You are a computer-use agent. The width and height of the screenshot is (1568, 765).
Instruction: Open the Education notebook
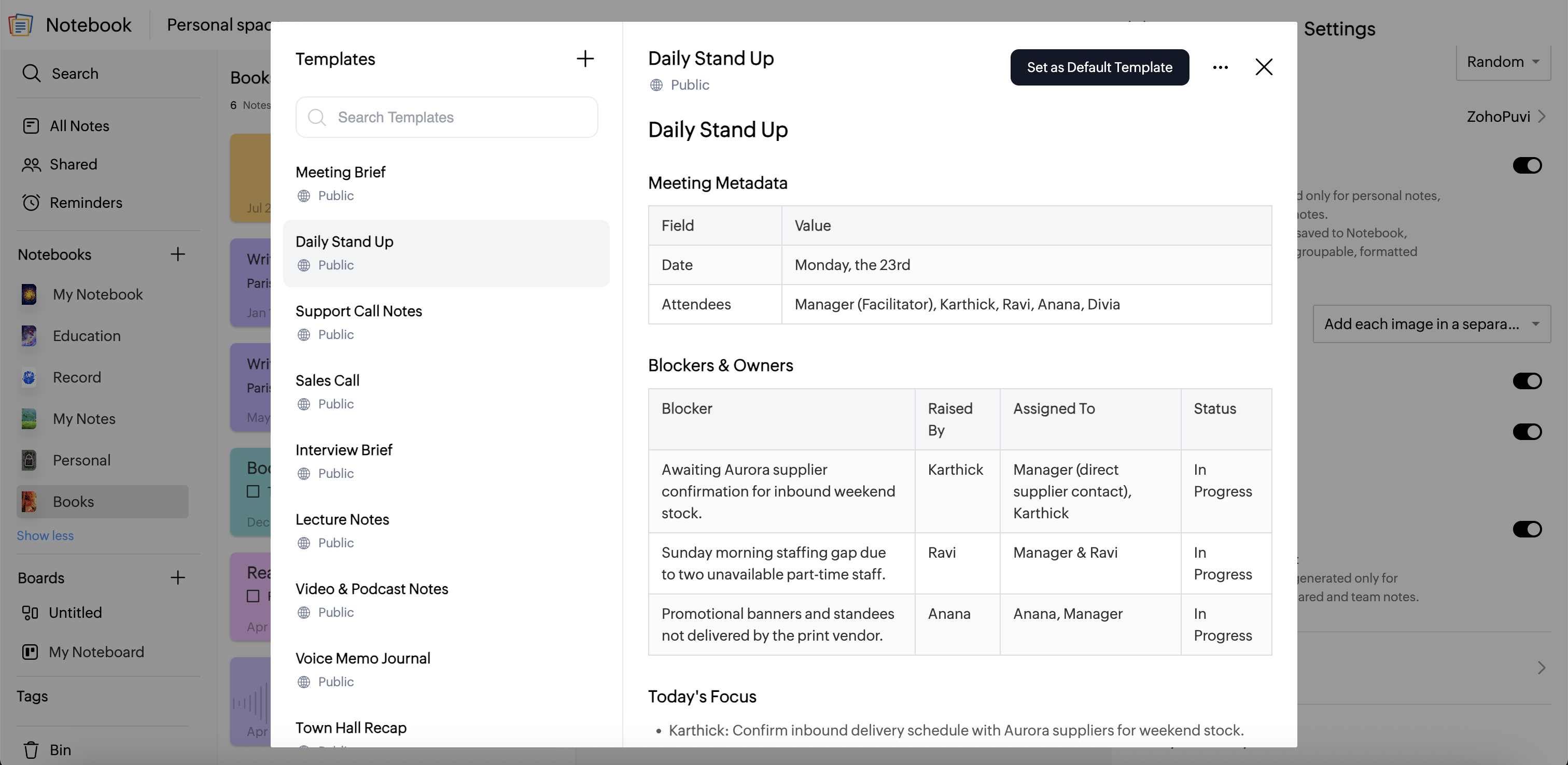(102, 336)
